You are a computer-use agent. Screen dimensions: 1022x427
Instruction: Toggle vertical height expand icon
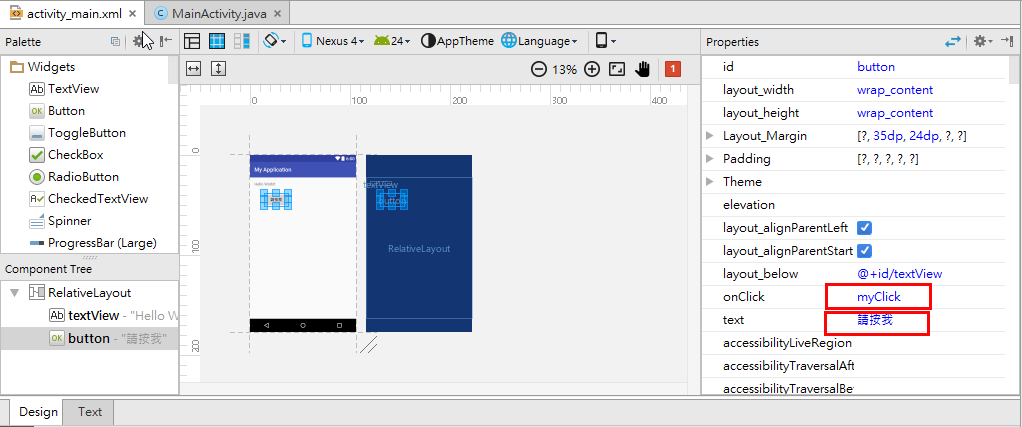coord(218,68)
